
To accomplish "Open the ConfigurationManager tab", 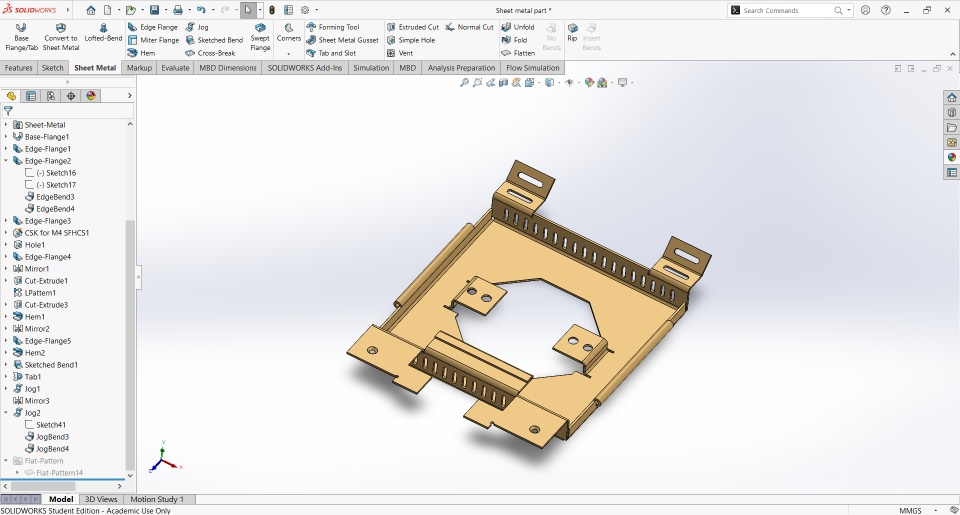I will pyautogui.click(x=51, y=96).
